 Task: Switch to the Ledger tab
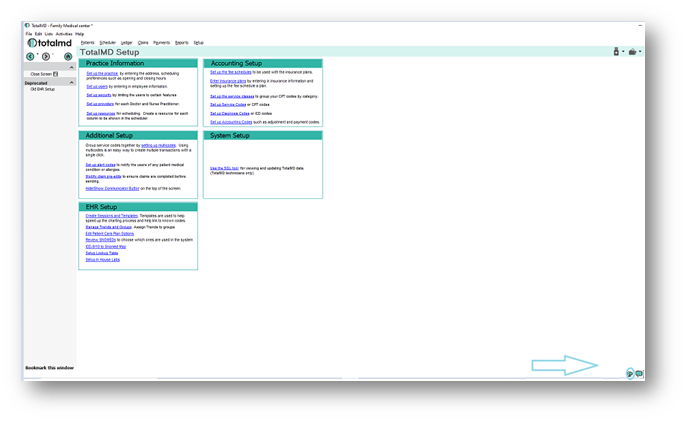point(127,43)
